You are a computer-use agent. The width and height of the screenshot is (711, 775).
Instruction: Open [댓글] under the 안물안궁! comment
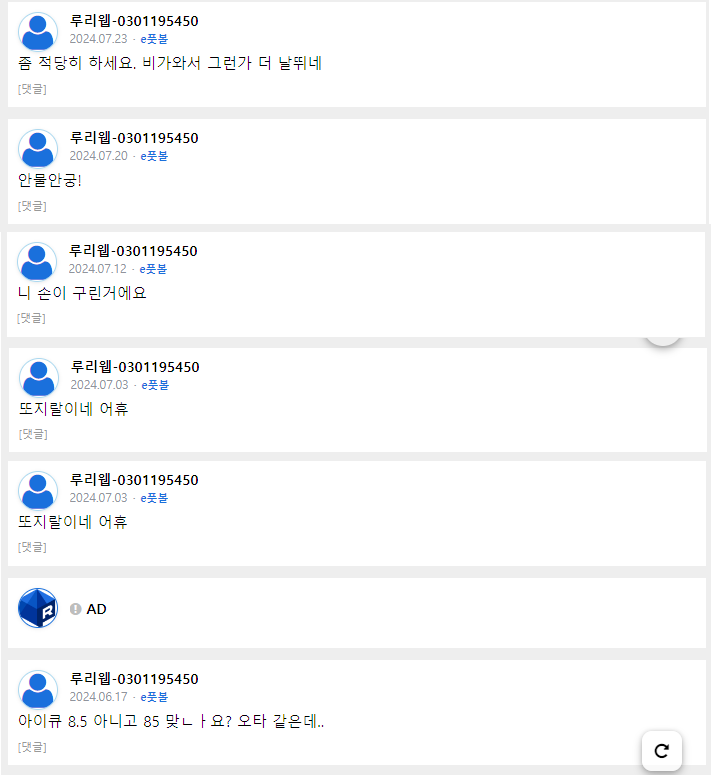click(32, 206)
